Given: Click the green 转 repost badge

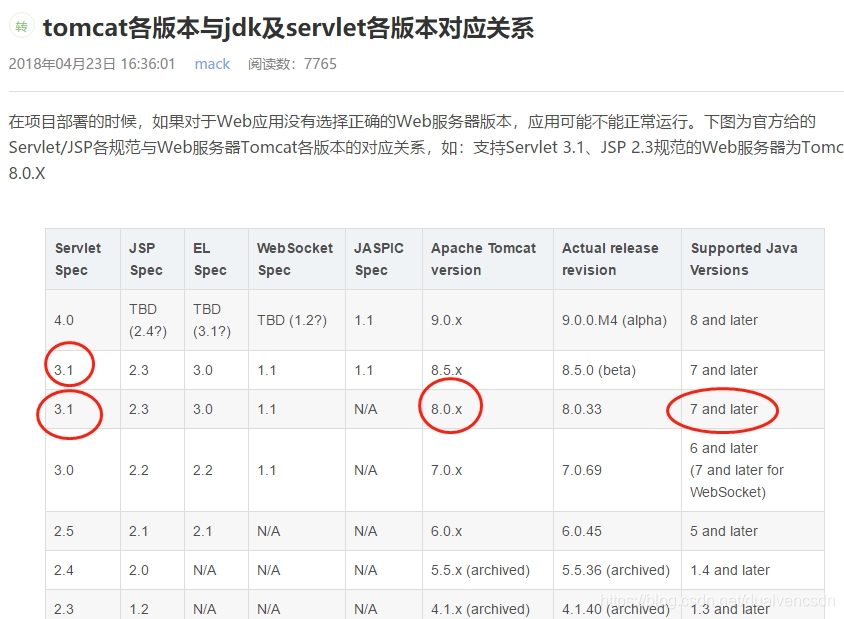Looking at the screenshot, I should (21, 28).
